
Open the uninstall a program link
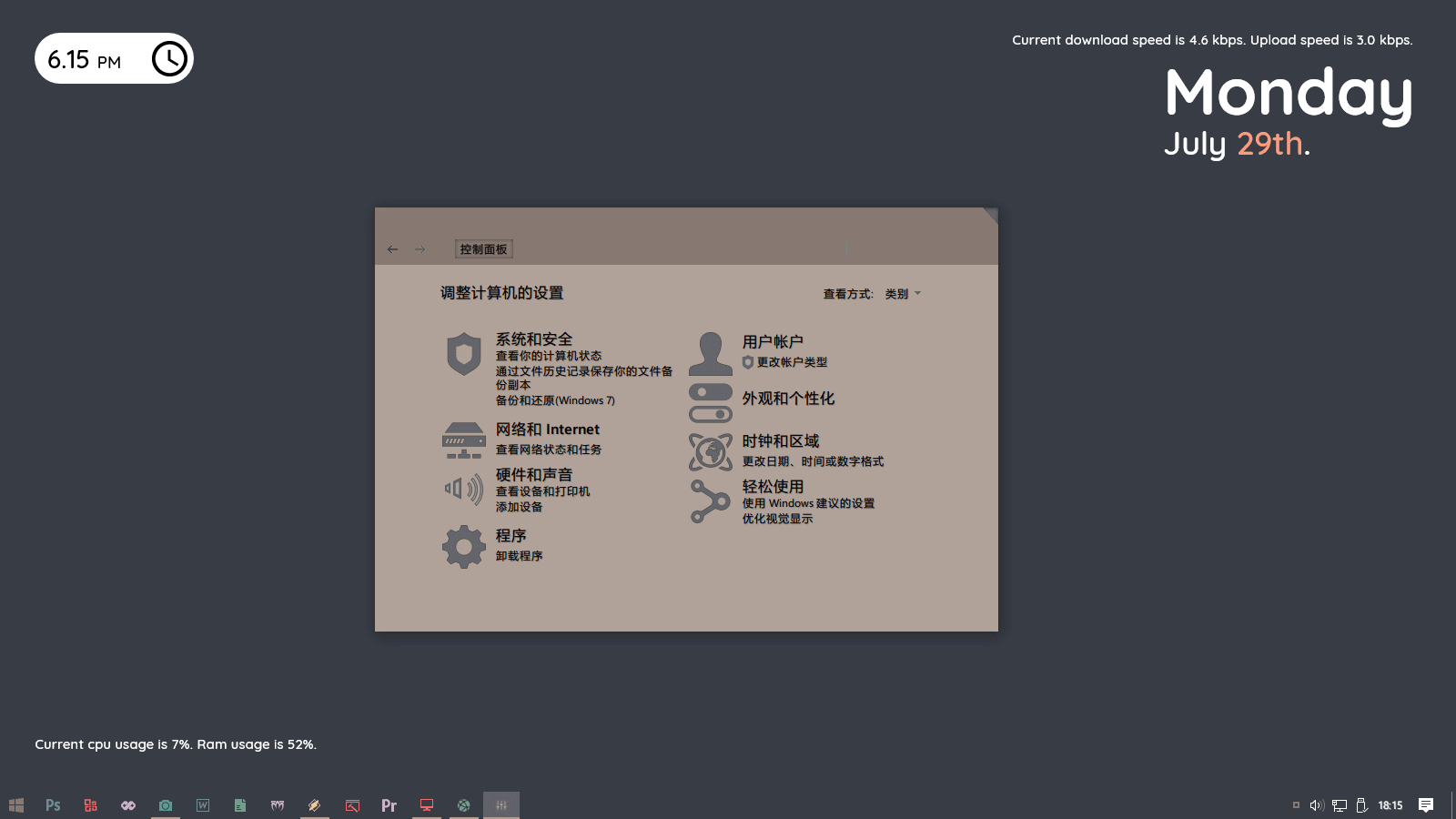pos(519,556)
